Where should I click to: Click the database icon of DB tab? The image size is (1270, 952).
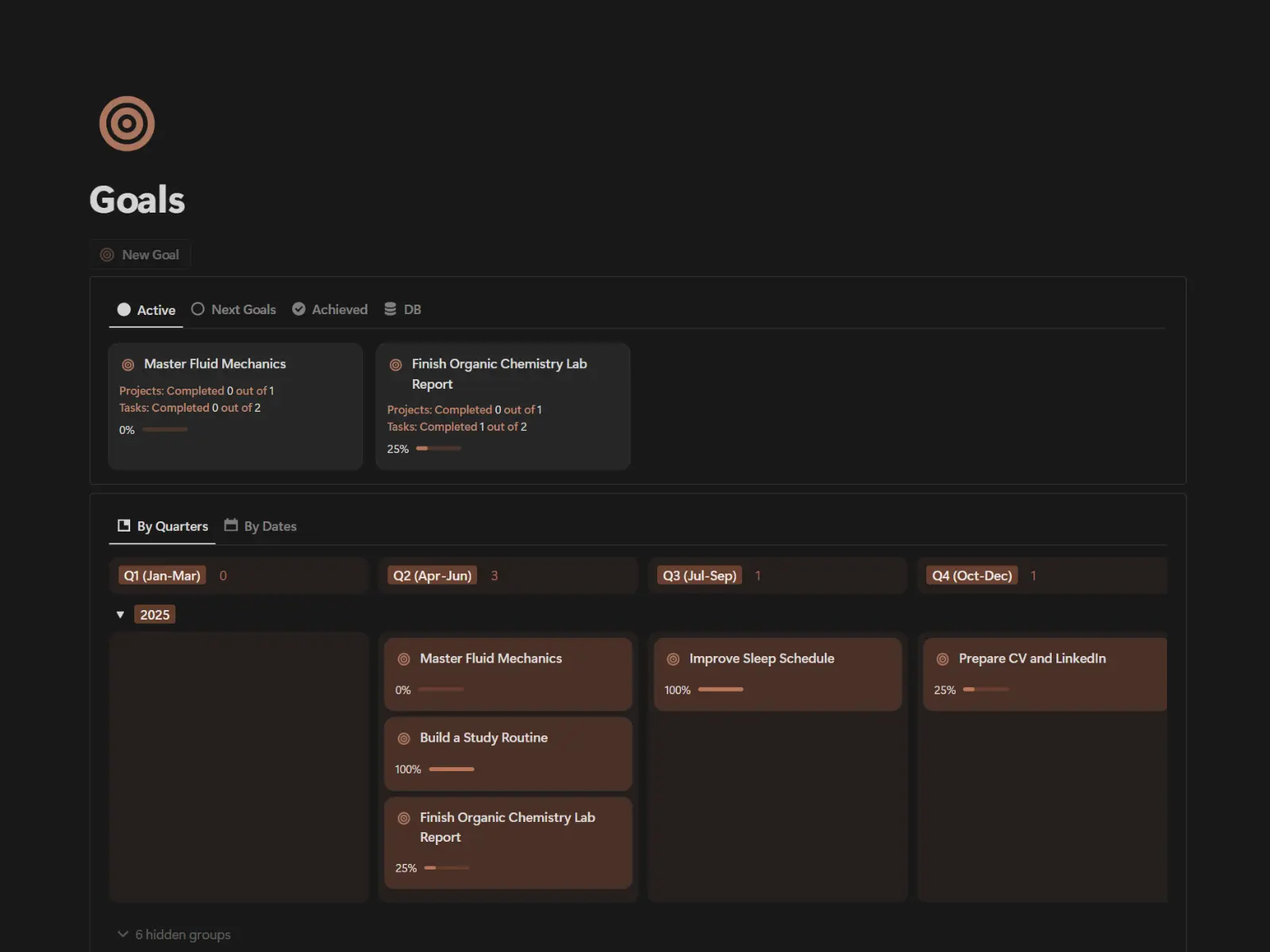391,309
